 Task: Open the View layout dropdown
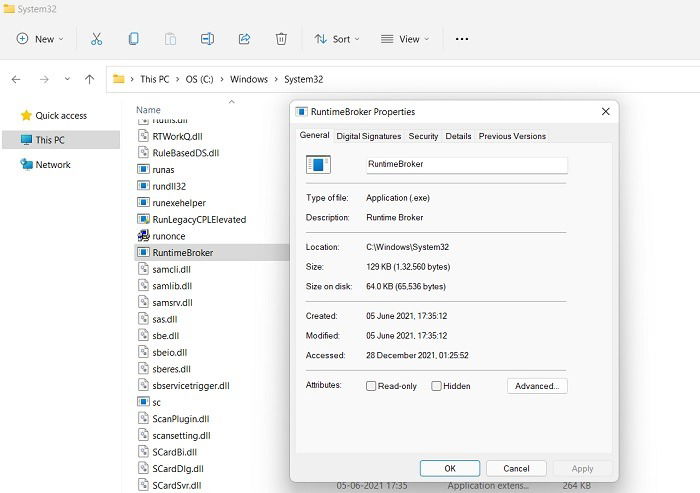tap(405, 39)
